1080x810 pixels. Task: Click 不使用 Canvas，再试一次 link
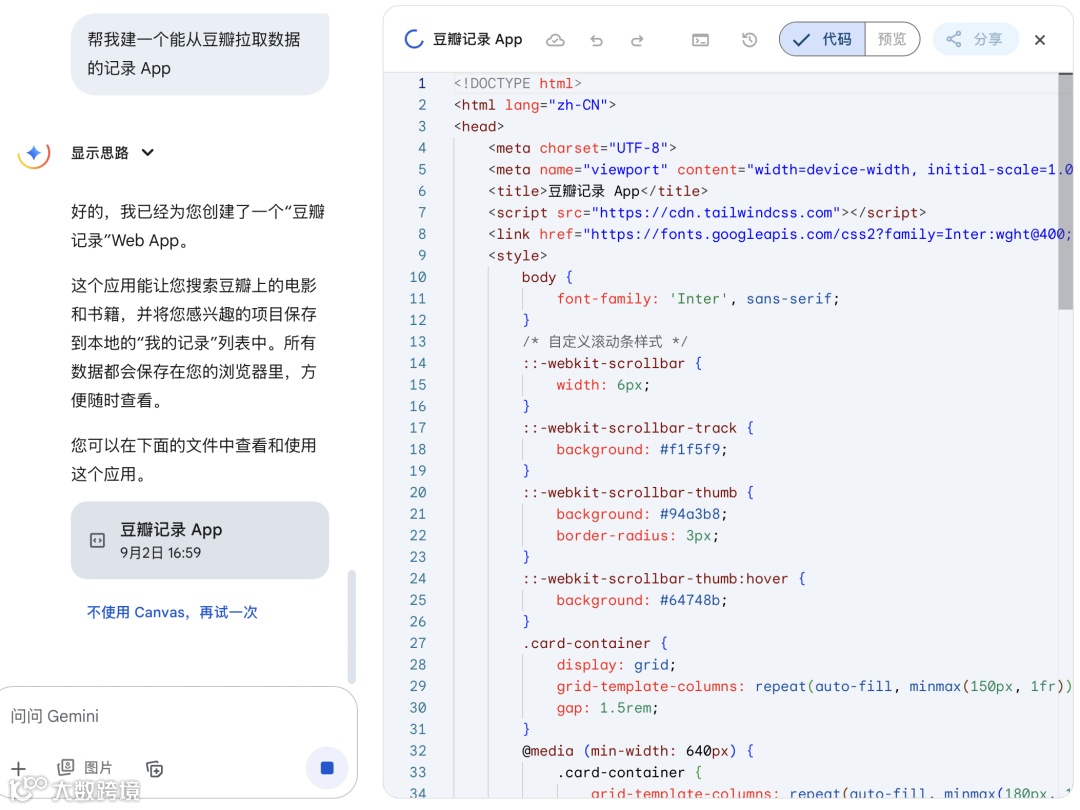pyautogui.click(x=172, y=612)
